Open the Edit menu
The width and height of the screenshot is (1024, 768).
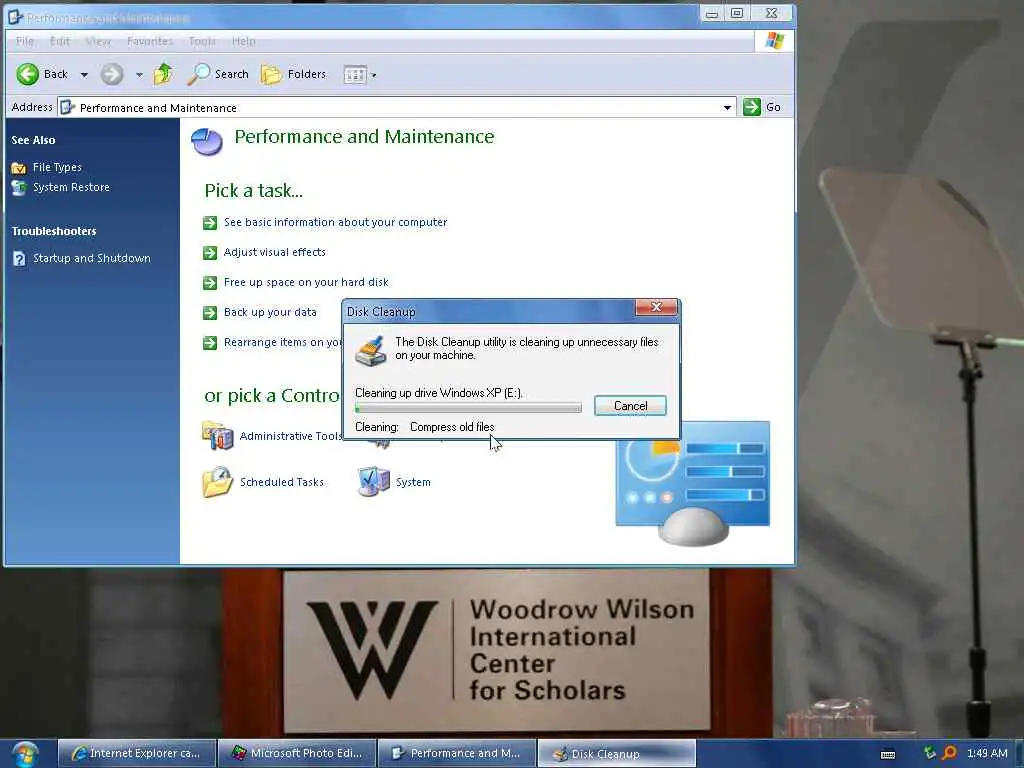tap(59, 41)
